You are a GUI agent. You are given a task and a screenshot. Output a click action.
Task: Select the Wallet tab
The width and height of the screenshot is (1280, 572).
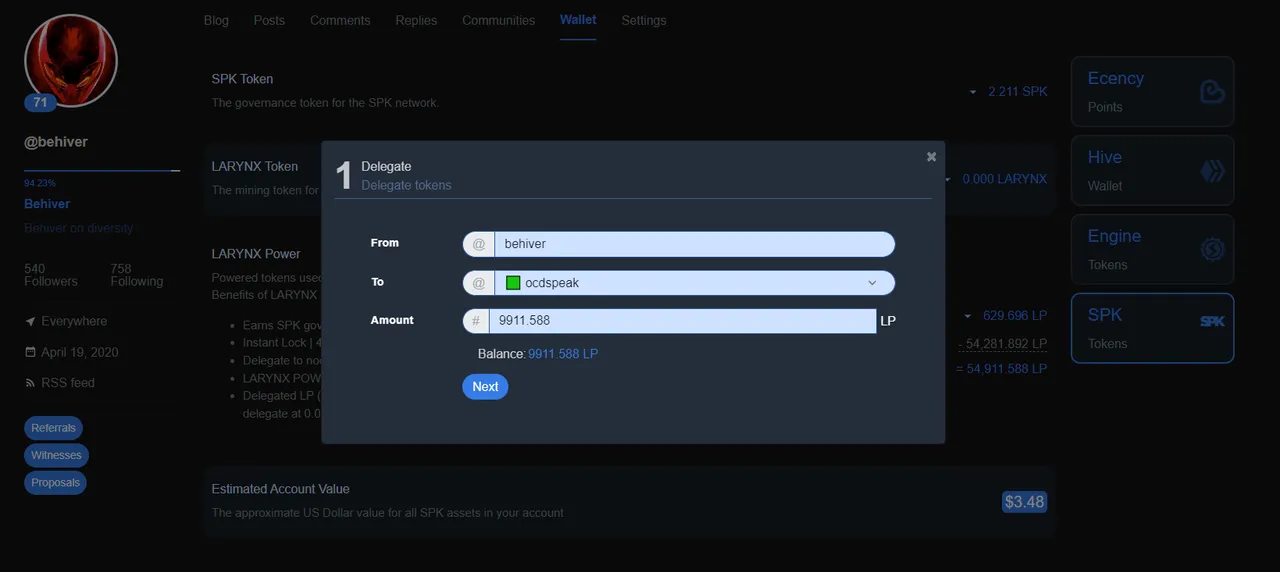578,20
